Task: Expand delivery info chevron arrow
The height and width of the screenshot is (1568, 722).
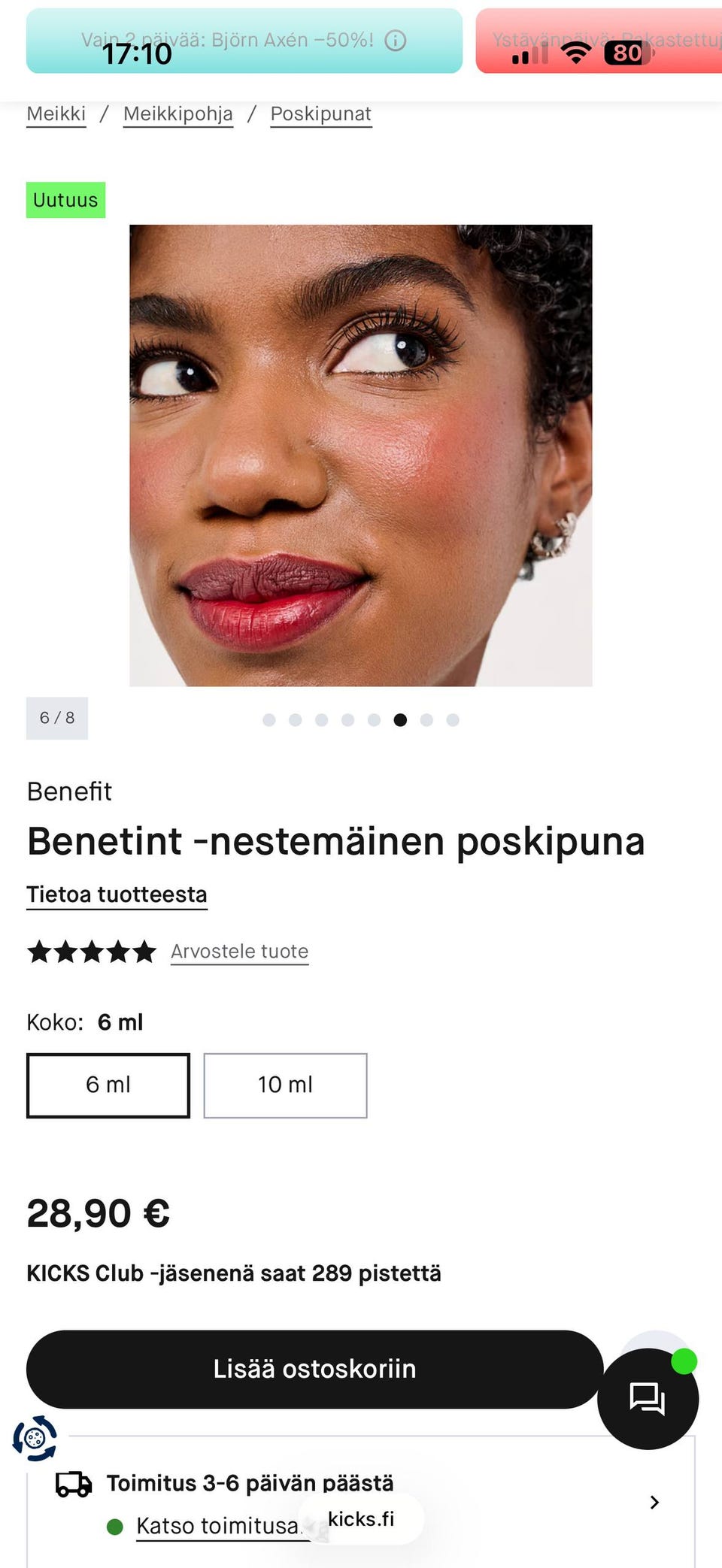Action: pyautogui.click(x=654, y=1502)
